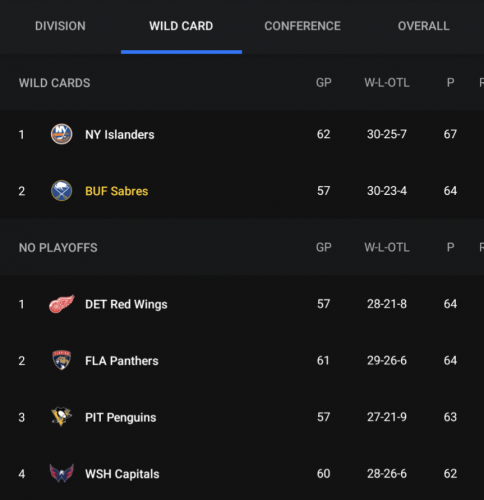Open the DET Red Wings team page
This screenshot has height=500, width=484.
(126, 304)
